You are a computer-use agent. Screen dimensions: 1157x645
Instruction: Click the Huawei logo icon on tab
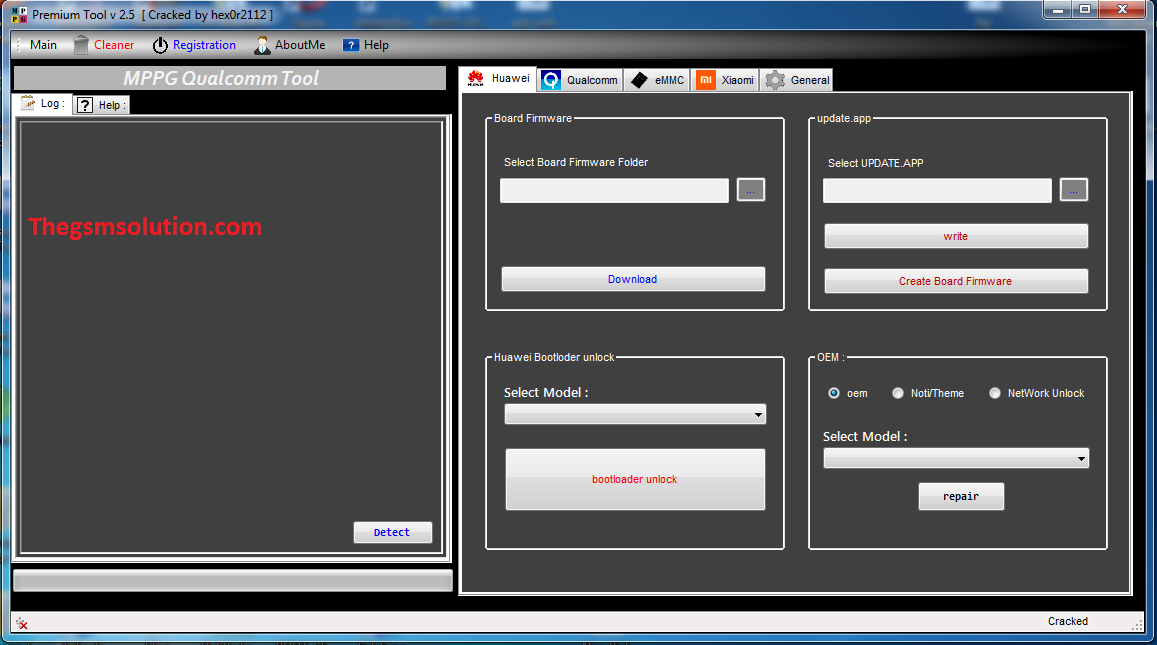coord(476,78)
